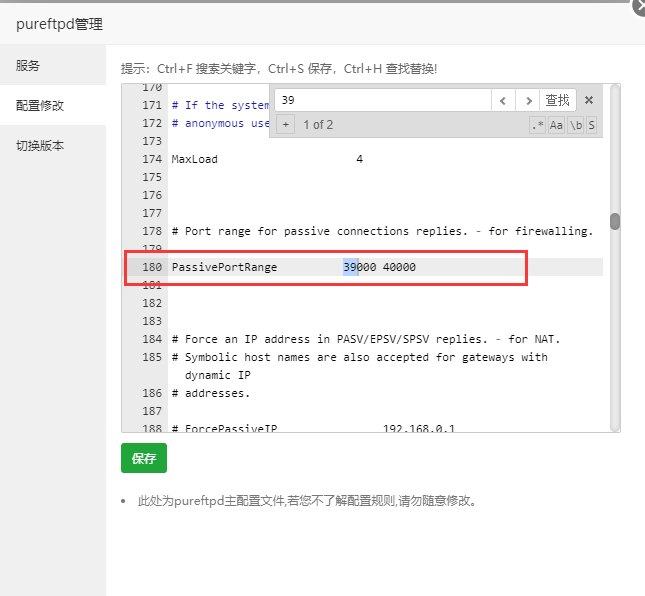Close the editor search panel

(589, 100)
